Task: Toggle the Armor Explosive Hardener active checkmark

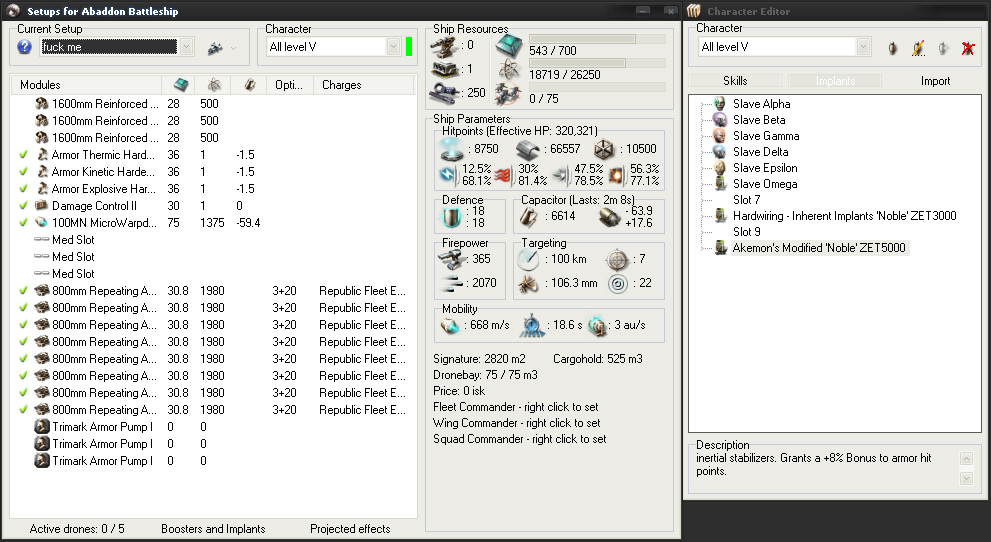Action: 23,189
